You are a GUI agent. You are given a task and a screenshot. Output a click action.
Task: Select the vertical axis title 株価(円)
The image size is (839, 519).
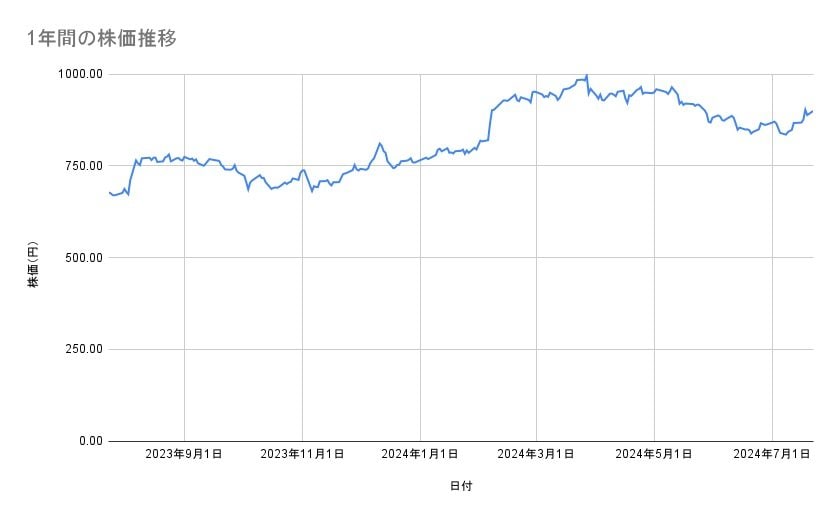tap(33, 266)
